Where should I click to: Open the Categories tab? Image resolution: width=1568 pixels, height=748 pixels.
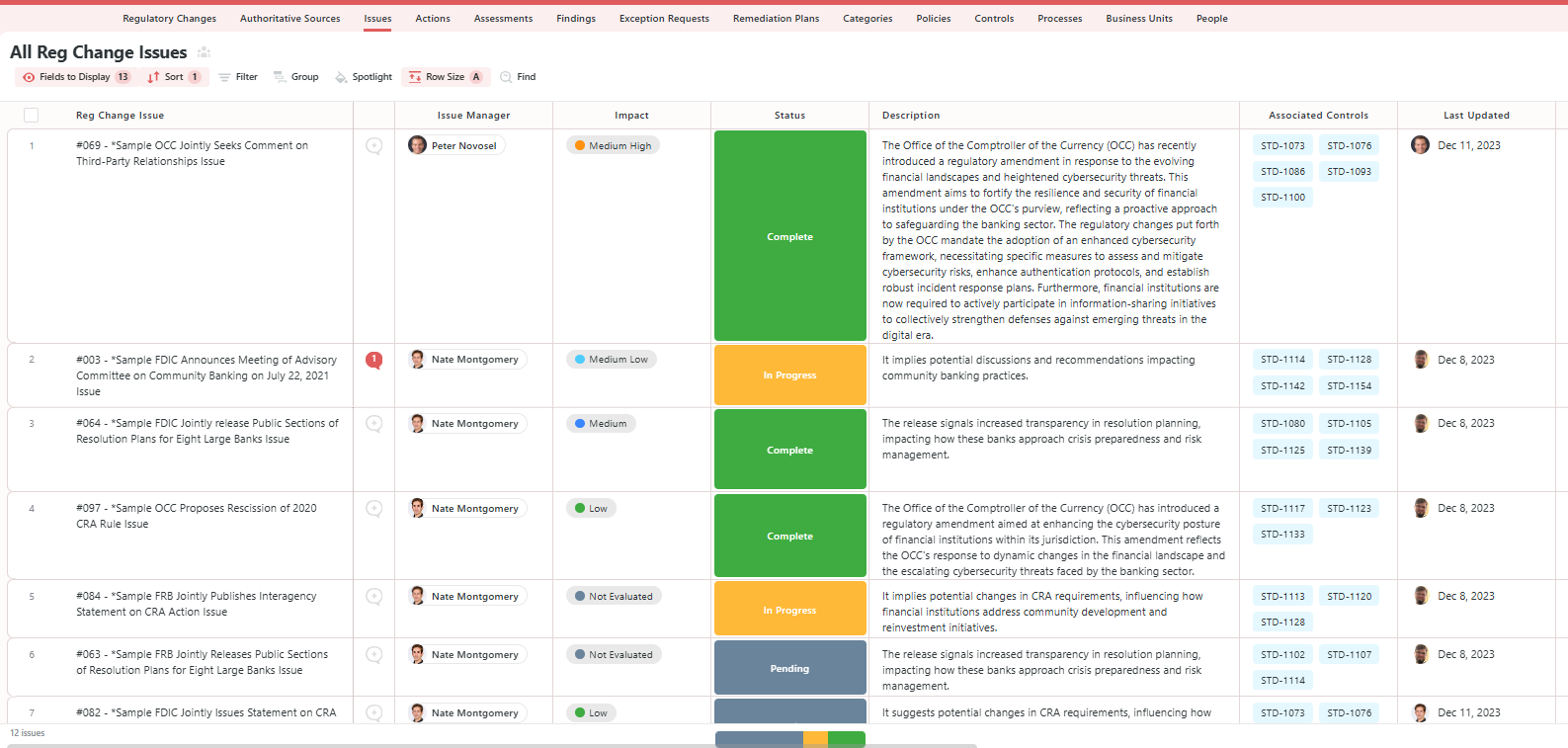867,19
